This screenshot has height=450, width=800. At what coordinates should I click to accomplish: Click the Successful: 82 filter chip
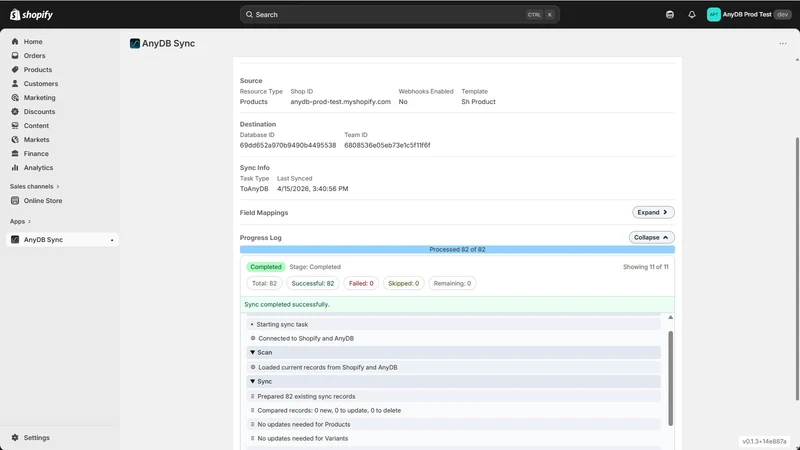click(x=313, y=283)
